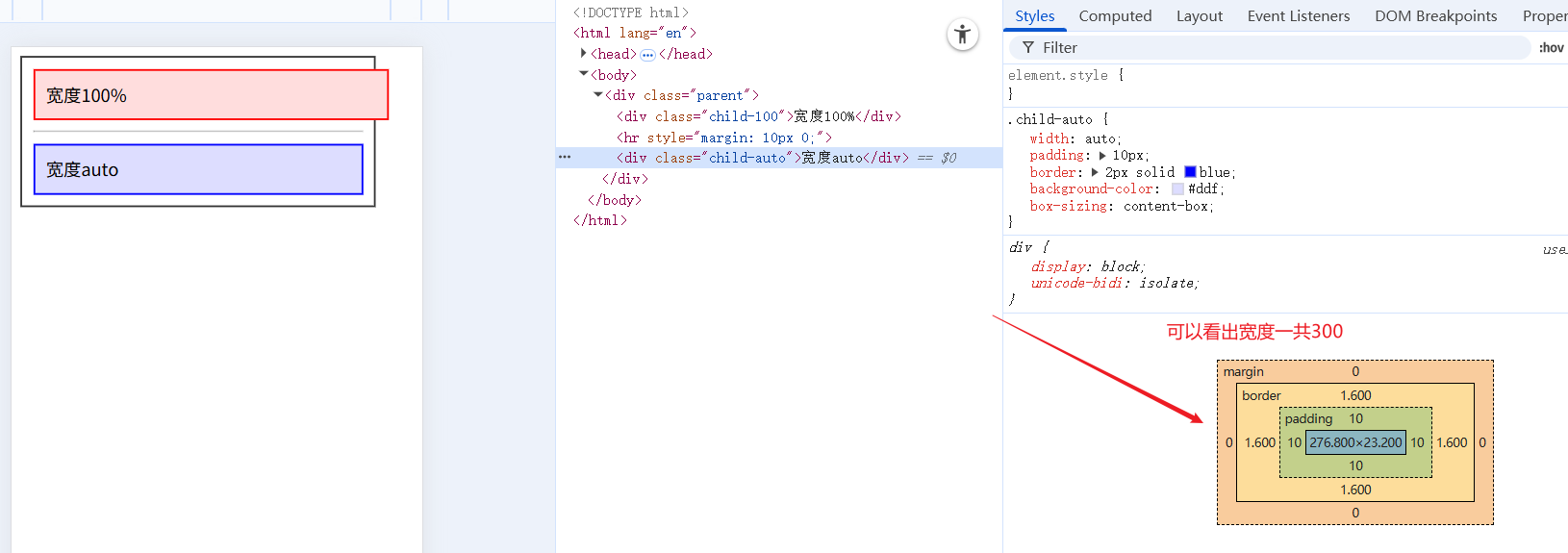Viewport: 1568px width, 553px height.
Task: Open the blue border color swatch
Action: [1190, 172]
